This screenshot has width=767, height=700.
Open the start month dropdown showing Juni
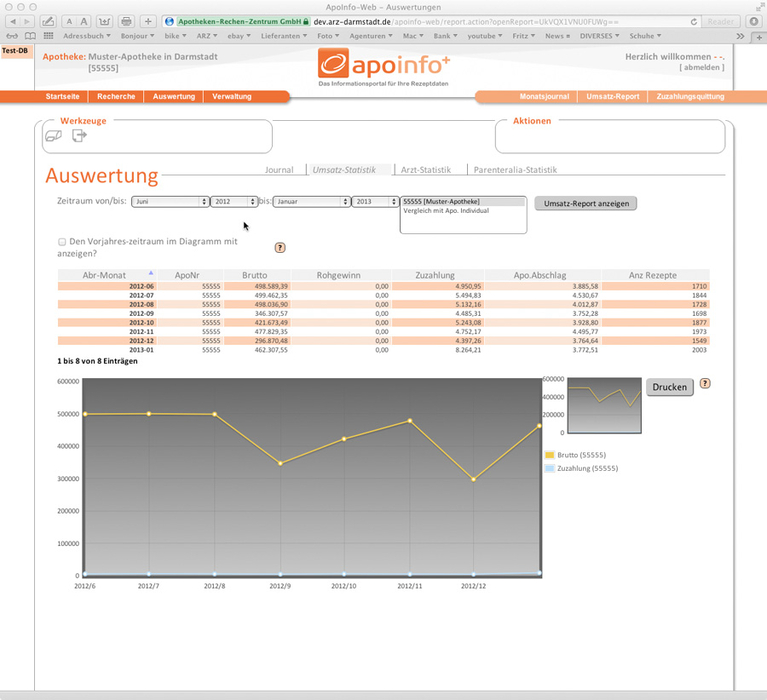click(x=170, y=201)
